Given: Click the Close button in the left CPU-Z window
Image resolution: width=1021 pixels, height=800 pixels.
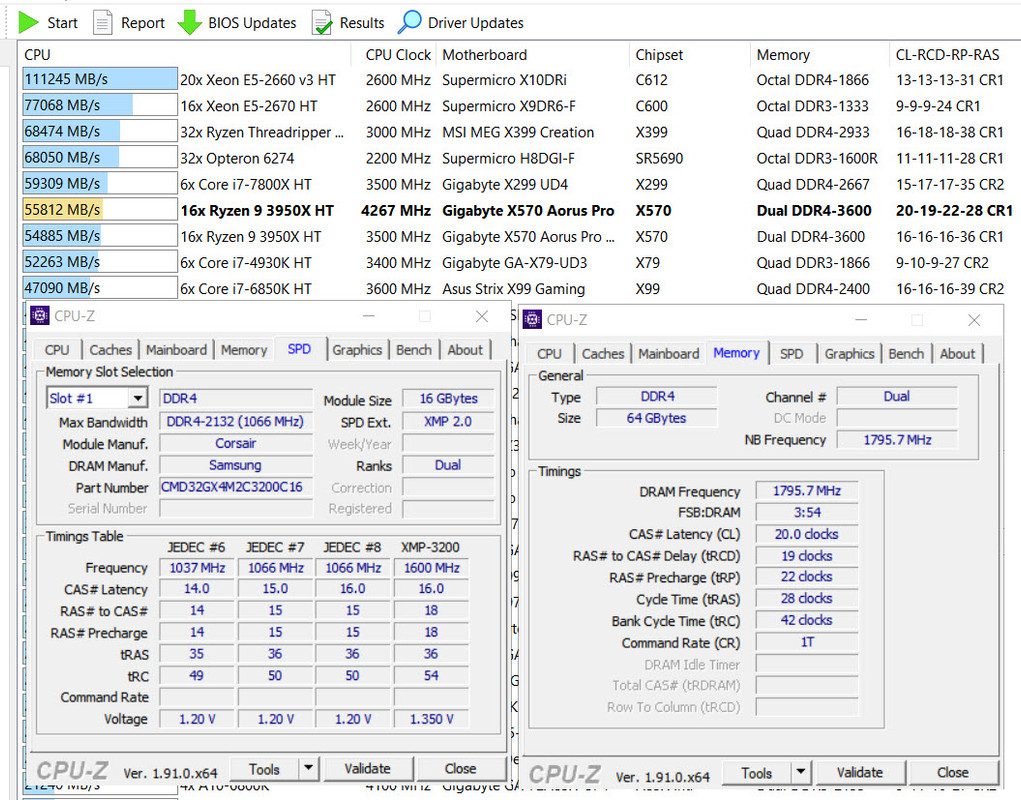Looking at the screenshot, I should pyautogui.click(x=460, y=769).
